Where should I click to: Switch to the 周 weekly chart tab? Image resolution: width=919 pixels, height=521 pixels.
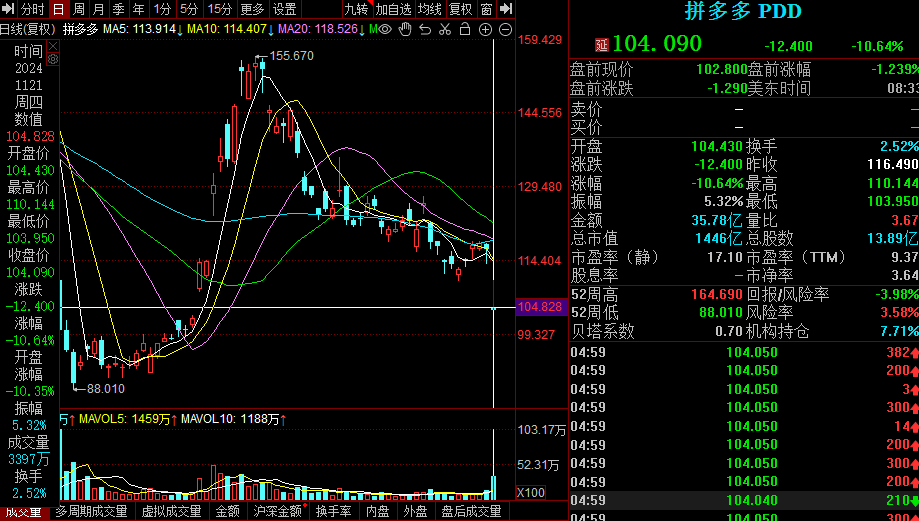tap(78, 9)
